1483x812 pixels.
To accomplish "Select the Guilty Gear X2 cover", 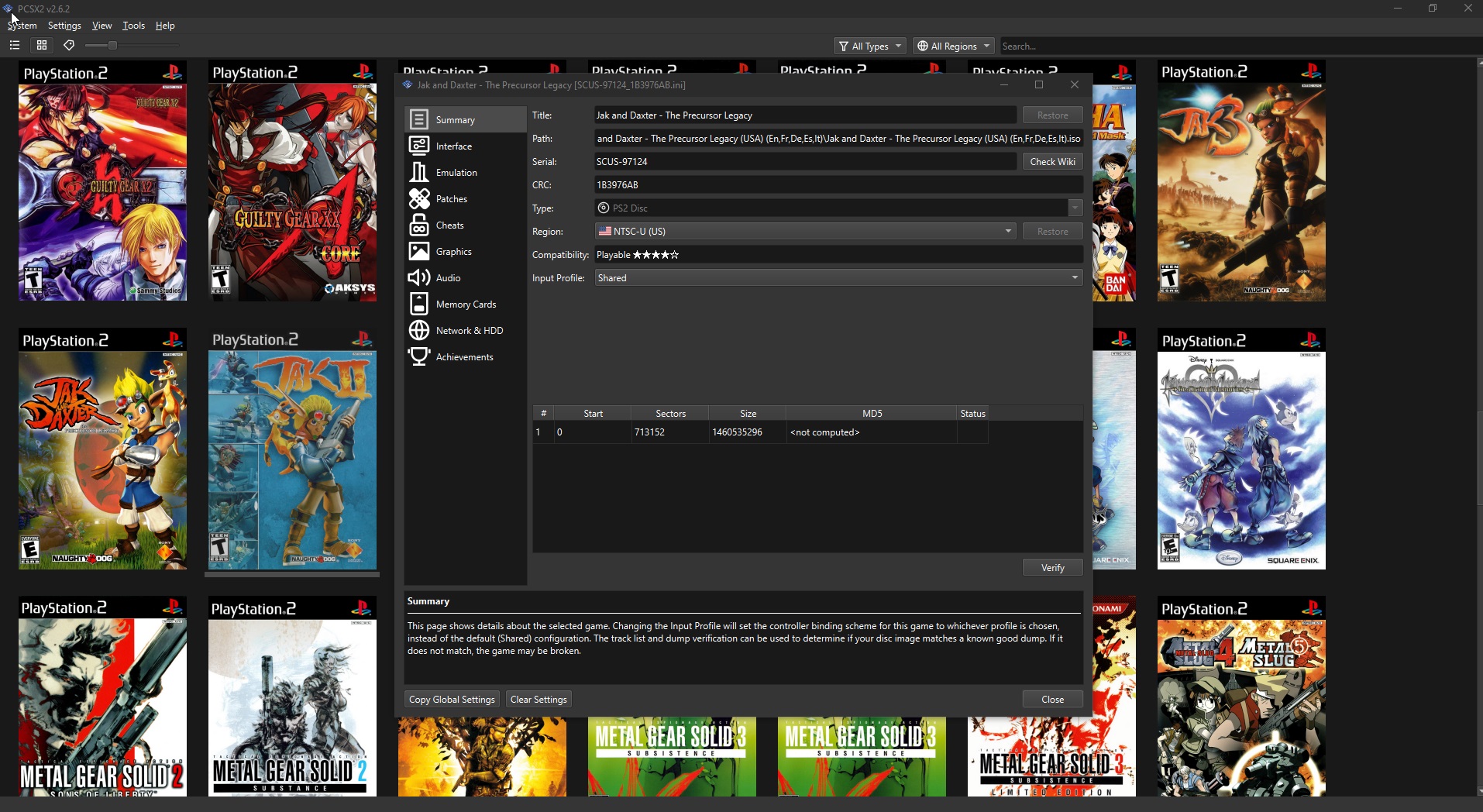I will 102,181.
